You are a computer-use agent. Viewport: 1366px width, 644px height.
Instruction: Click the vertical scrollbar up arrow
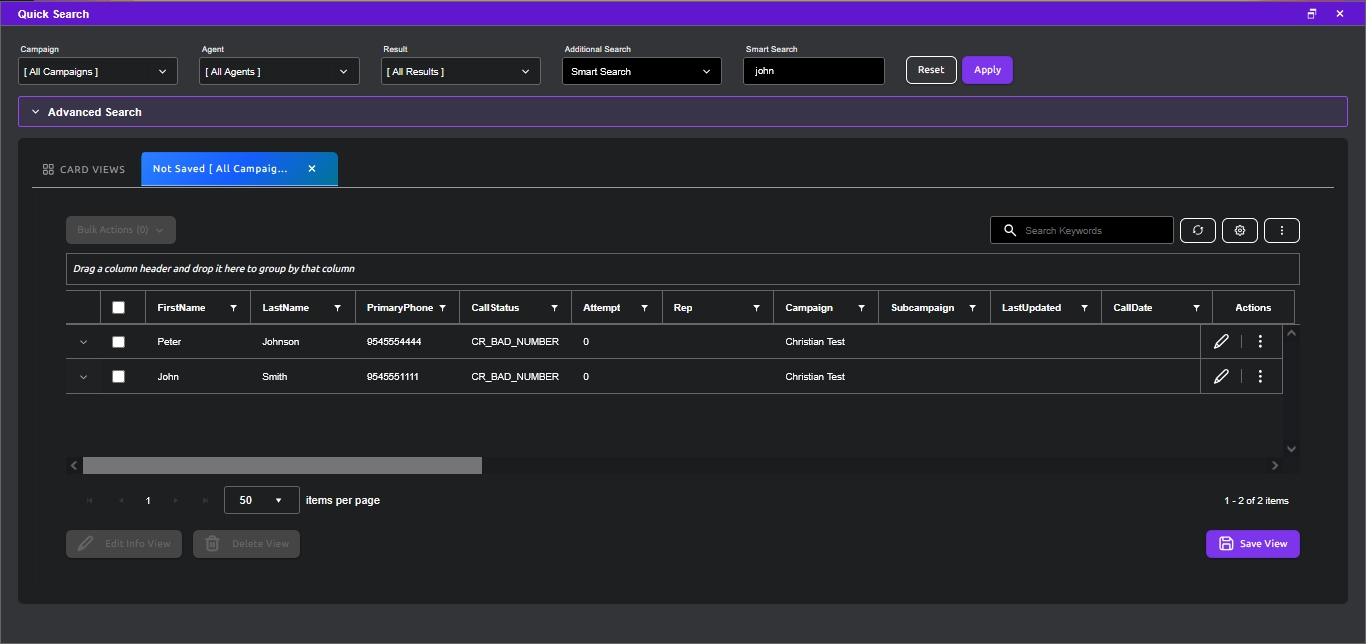click(x=1291, y=333)
